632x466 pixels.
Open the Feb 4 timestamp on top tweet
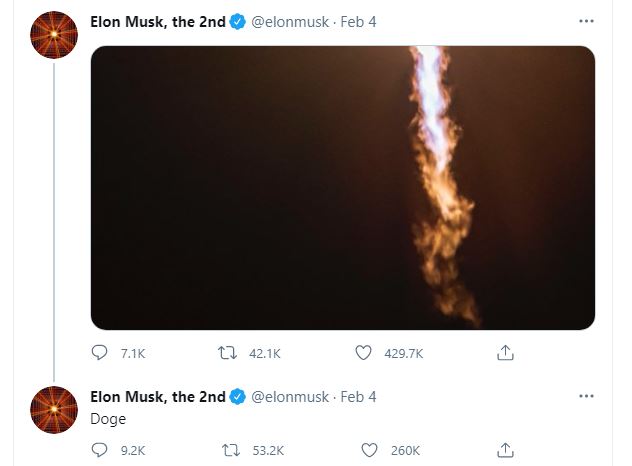click(x=358, y=22)
